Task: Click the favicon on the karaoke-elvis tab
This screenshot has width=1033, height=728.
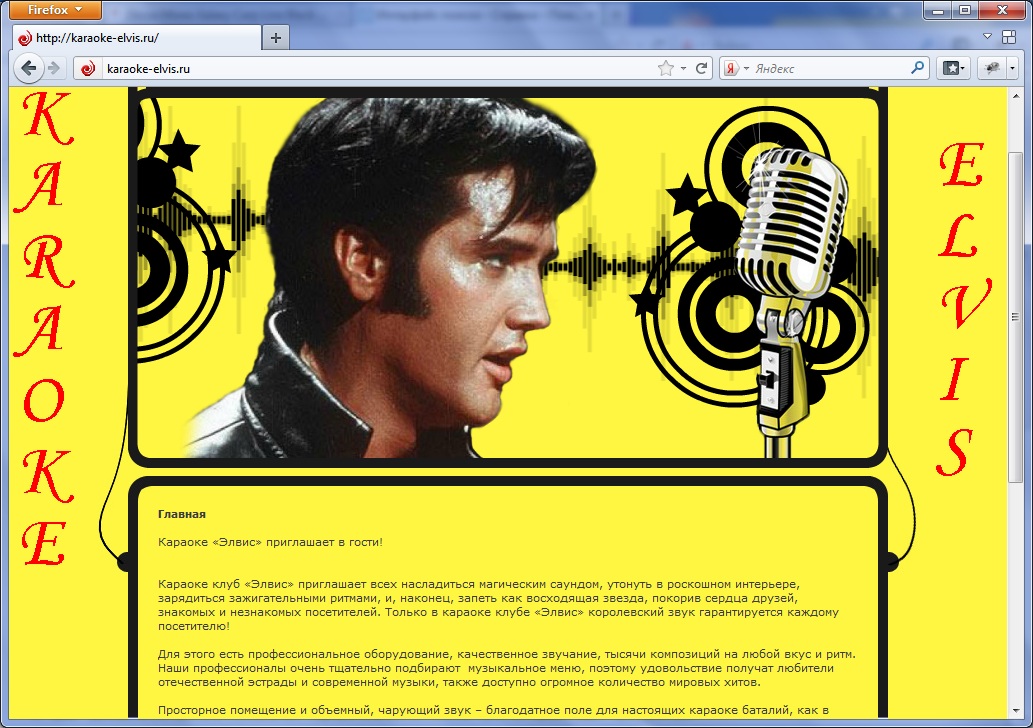Action: pyautogui.click(x=25, y=38)
